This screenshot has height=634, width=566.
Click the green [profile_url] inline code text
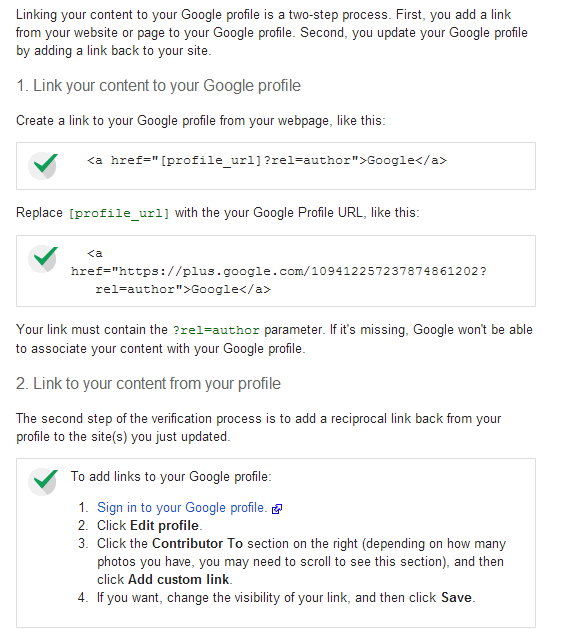coord(119,213)
